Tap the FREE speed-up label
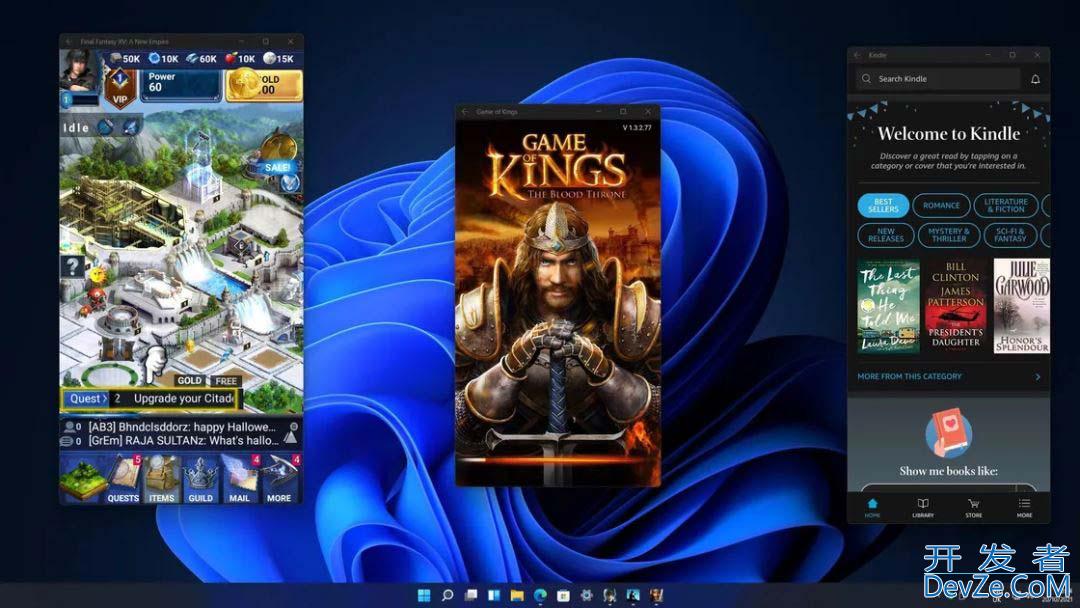This screenshot has height=608, width=1080. [225, 381]
